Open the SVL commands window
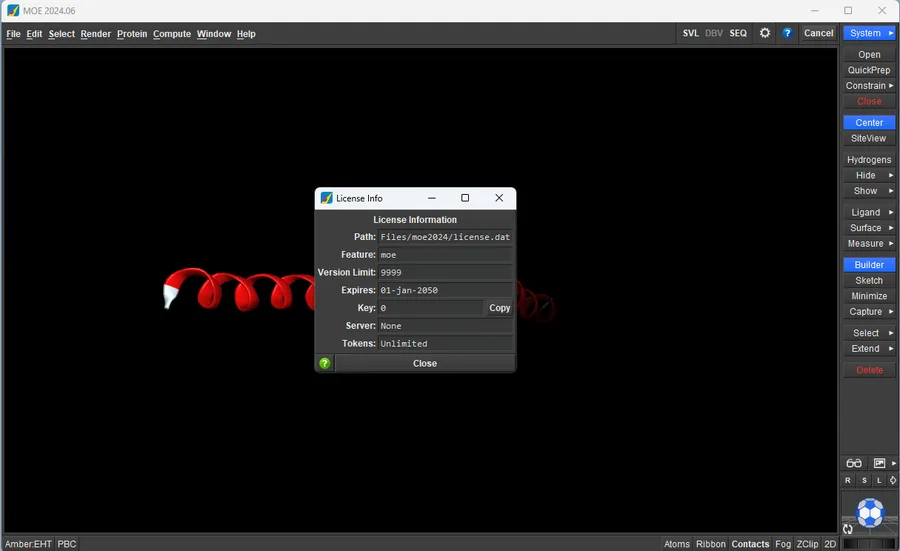This screenshot has width=900, height=551. pyautogui.click(x=690, y=33)
